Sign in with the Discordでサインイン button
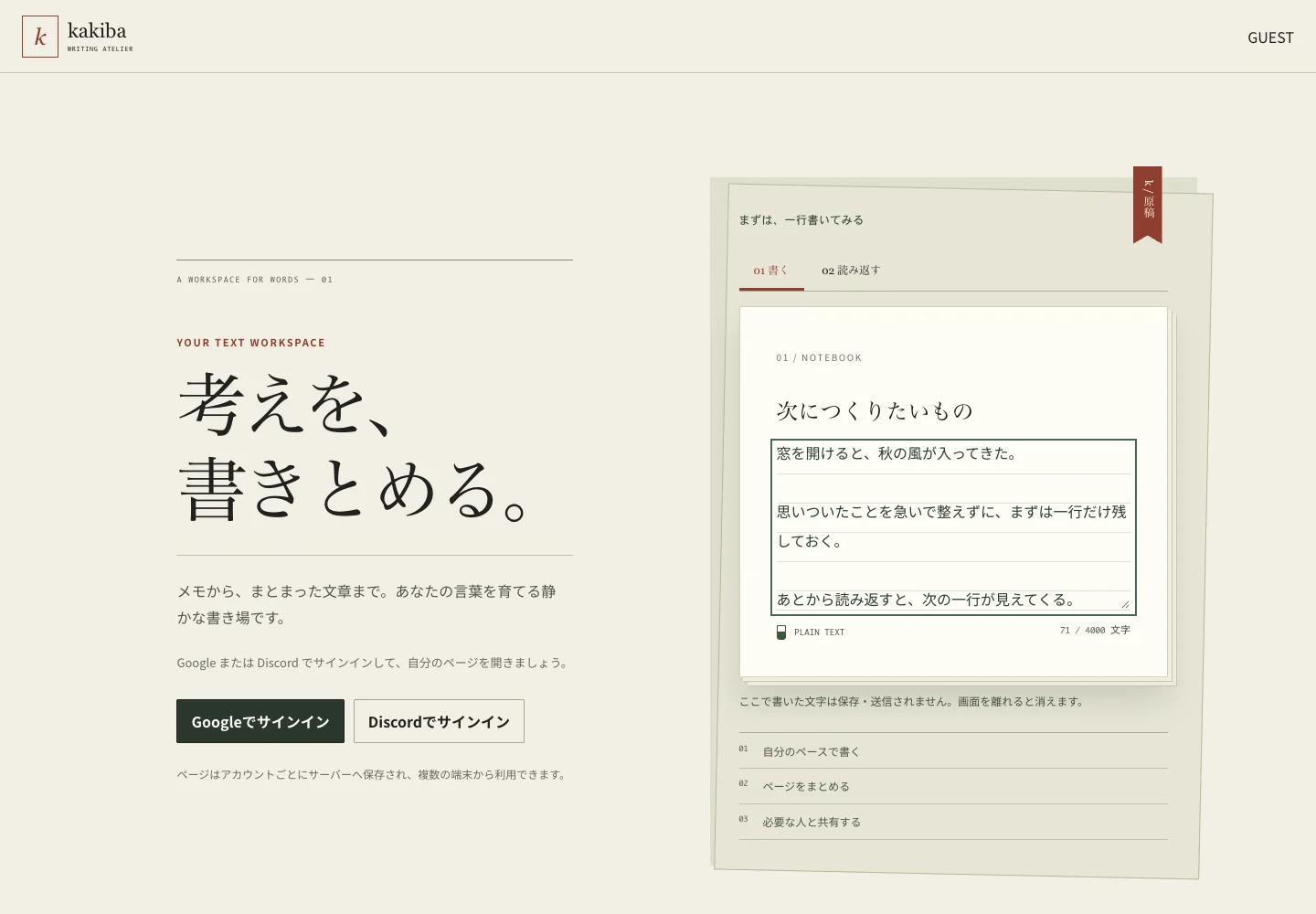This screenshot has width=1316, height=914. click(x=439, y=721)
